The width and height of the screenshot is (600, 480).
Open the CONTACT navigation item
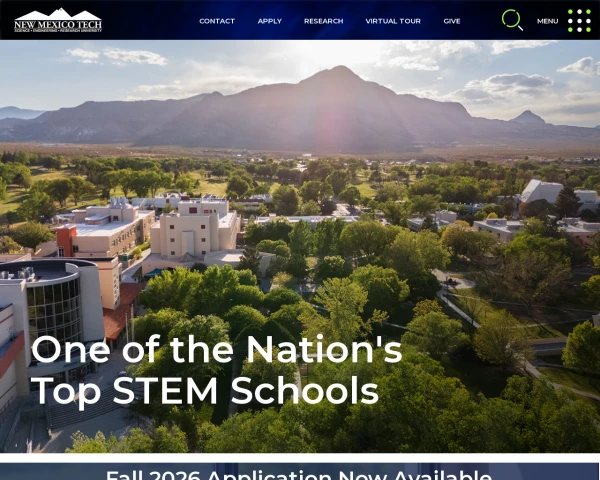(217, 21)
